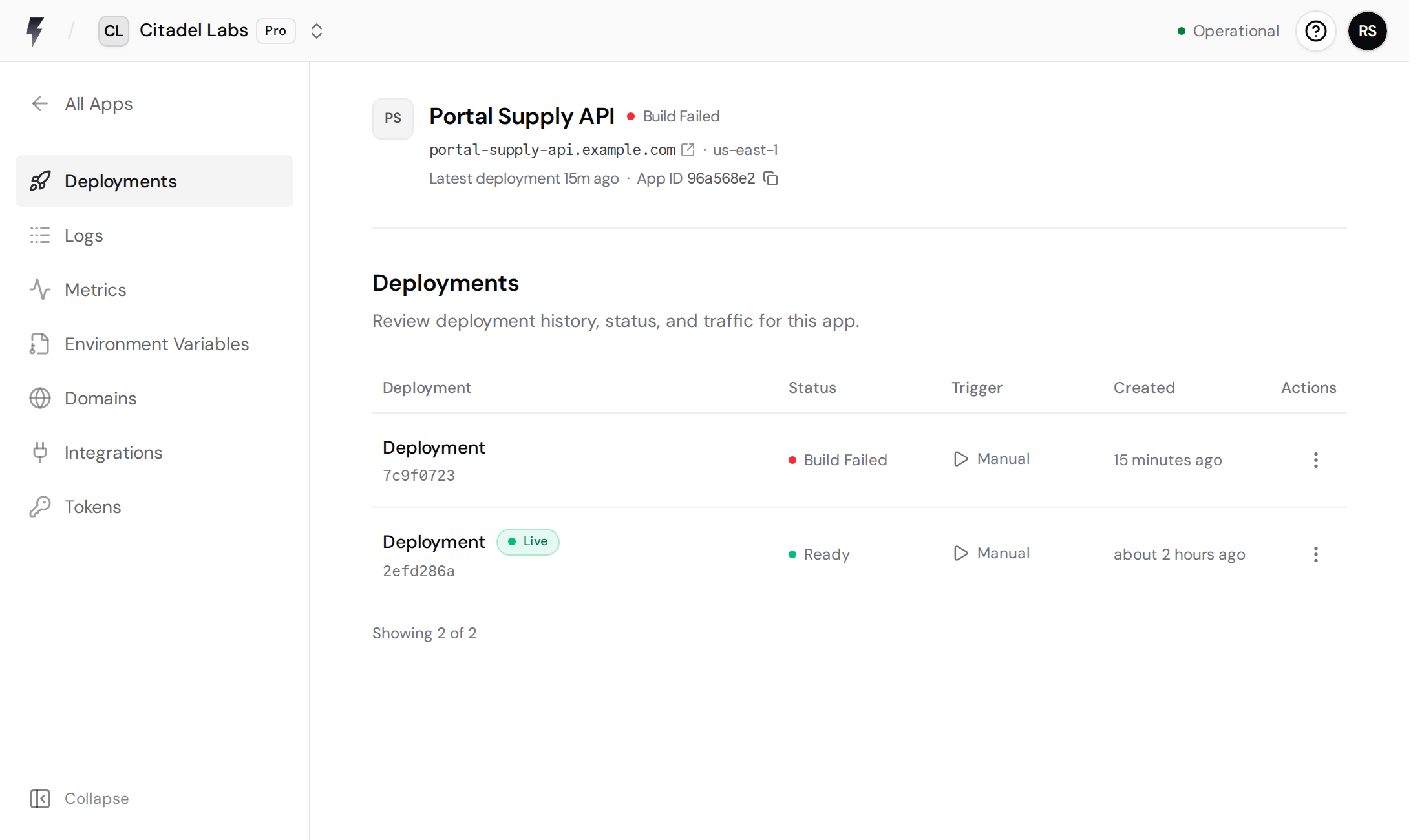Click '15 minutes ago' created time
Viewport: 1422px width, 840px height.
click(x=1167, y=460)
